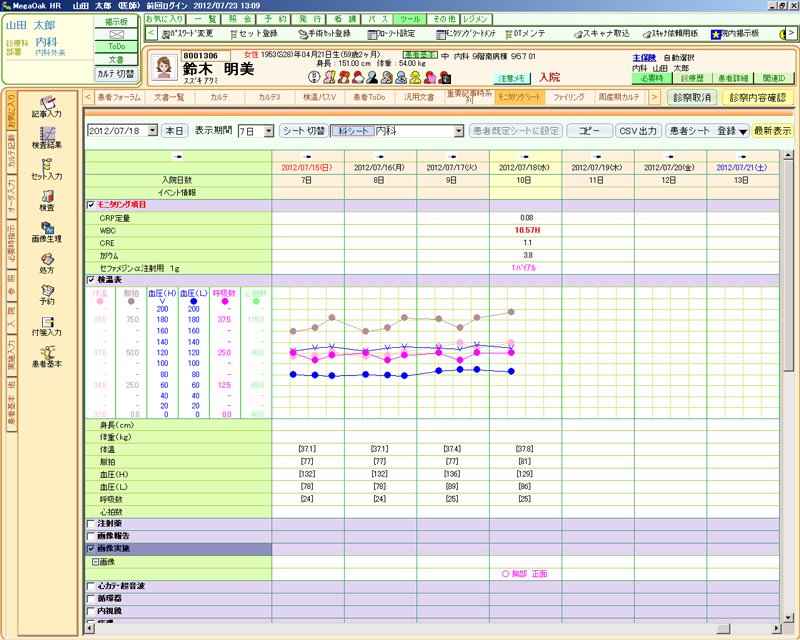Click the pink 体温 legend dot
The height and width of the screenshot is (640, 800).
(99, 302)
